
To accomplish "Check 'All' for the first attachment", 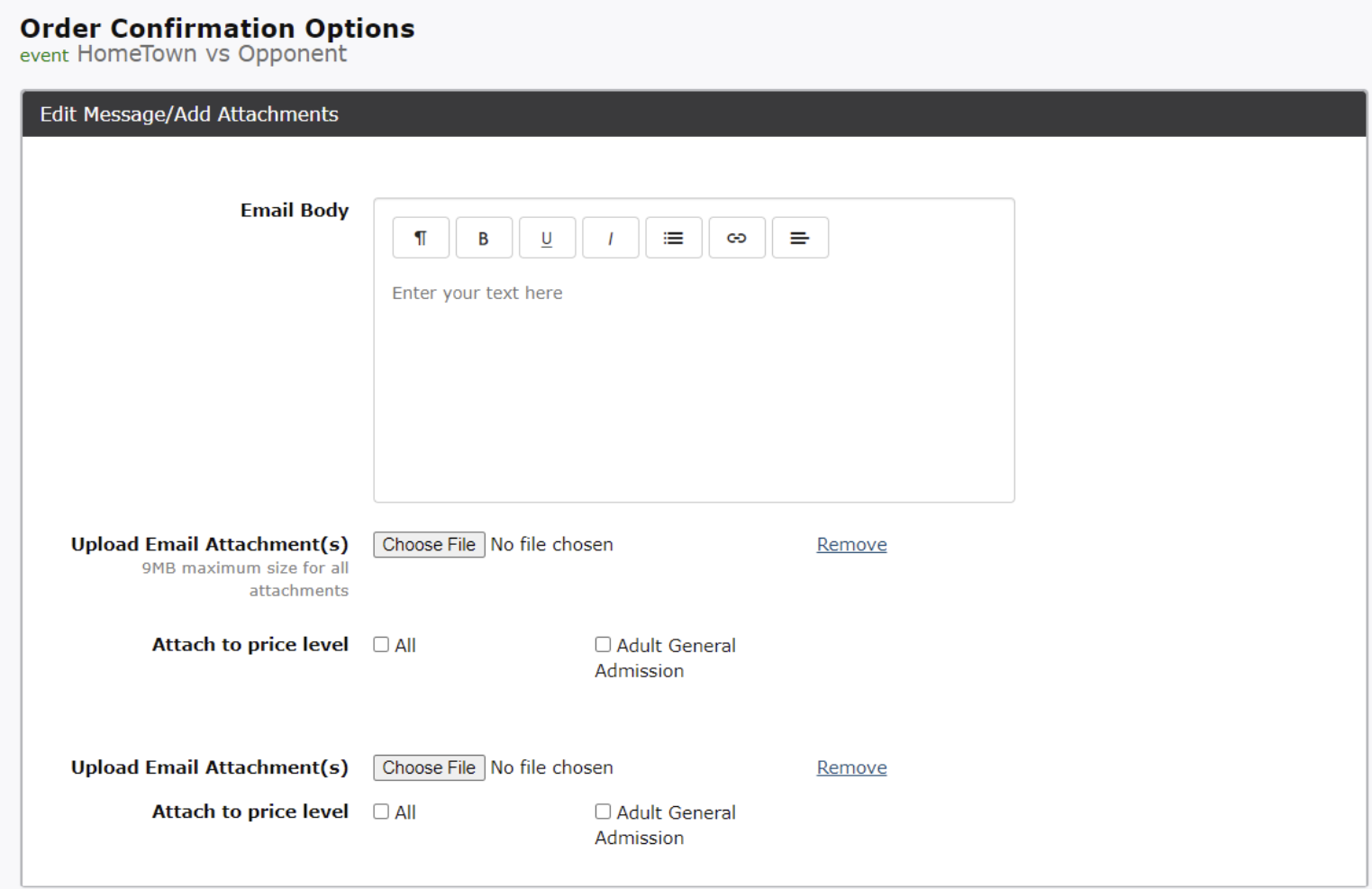I will coord(381,645).
